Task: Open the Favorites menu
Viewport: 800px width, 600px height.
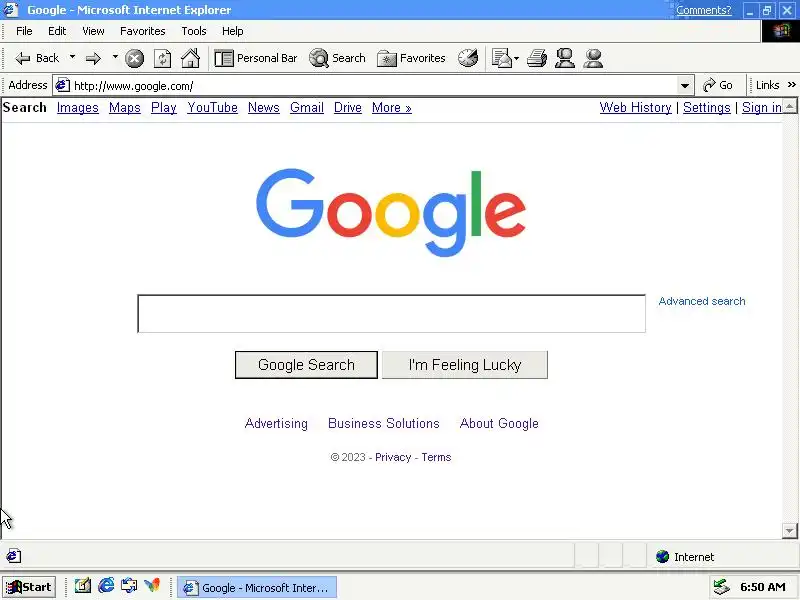Action: tap(143, 31)
